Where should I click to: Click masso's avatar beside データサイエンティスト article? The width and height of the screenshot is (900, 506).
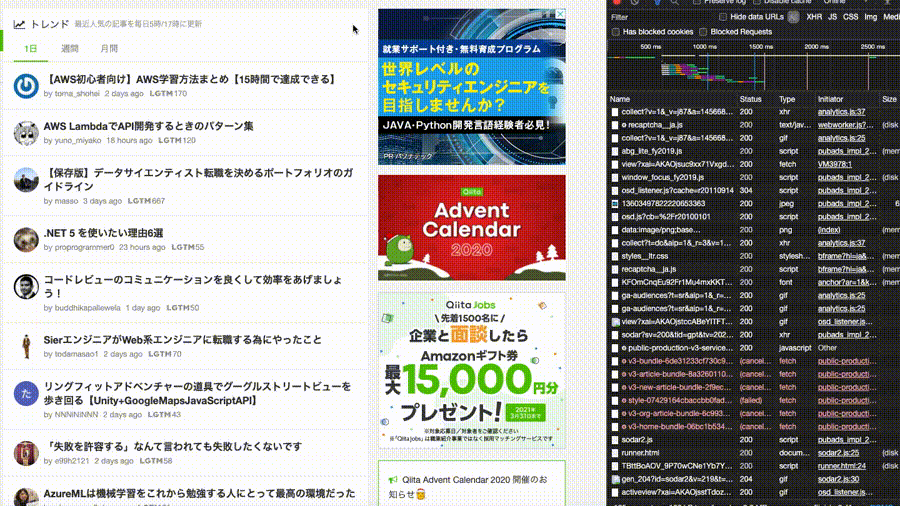(x=26, y=180)
